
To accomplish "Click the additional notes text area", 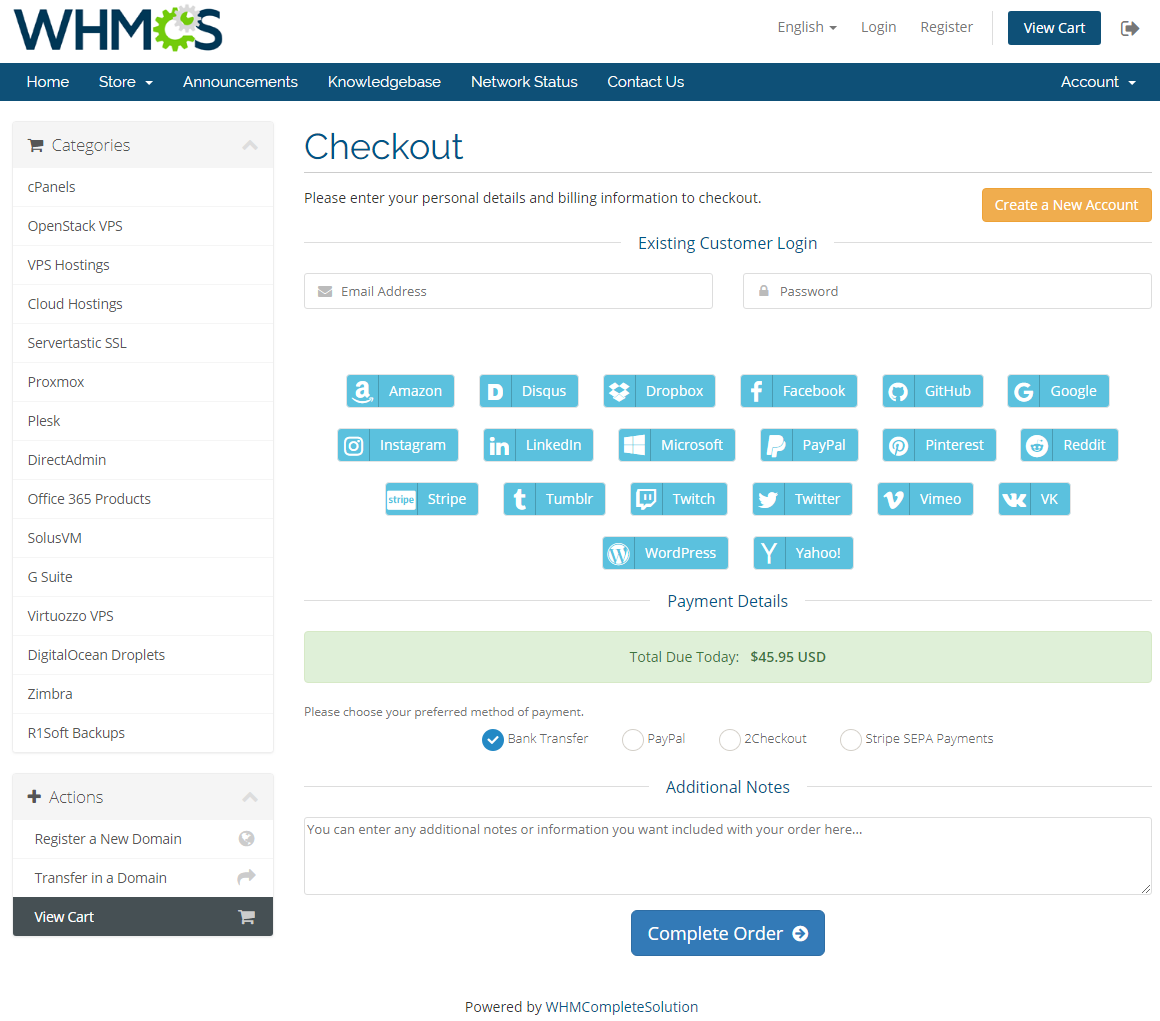I will tap(727, 855).
